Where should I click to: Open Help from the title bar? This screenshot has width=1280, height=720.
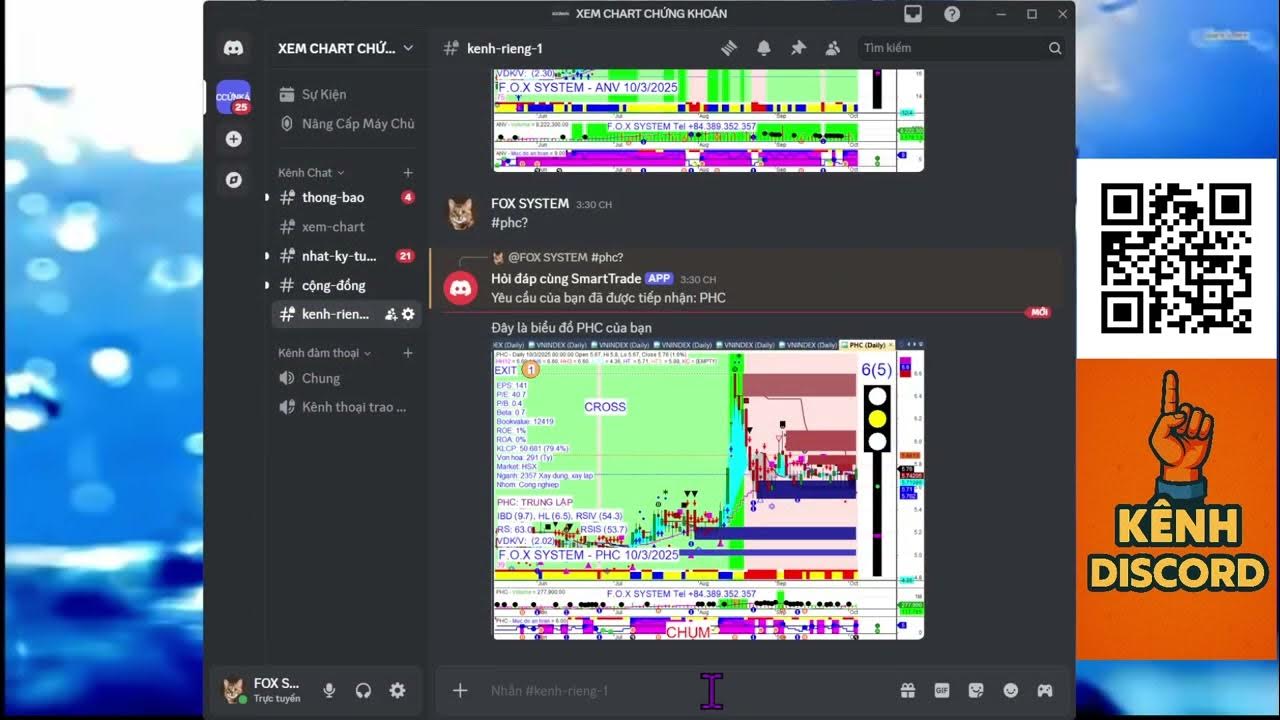tap(952, 14)
